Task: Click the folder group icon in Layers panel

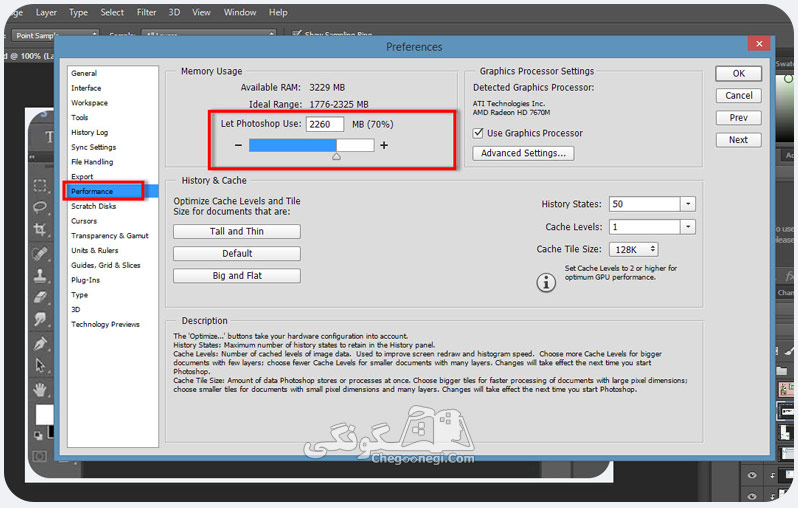Action: point(782,371)
